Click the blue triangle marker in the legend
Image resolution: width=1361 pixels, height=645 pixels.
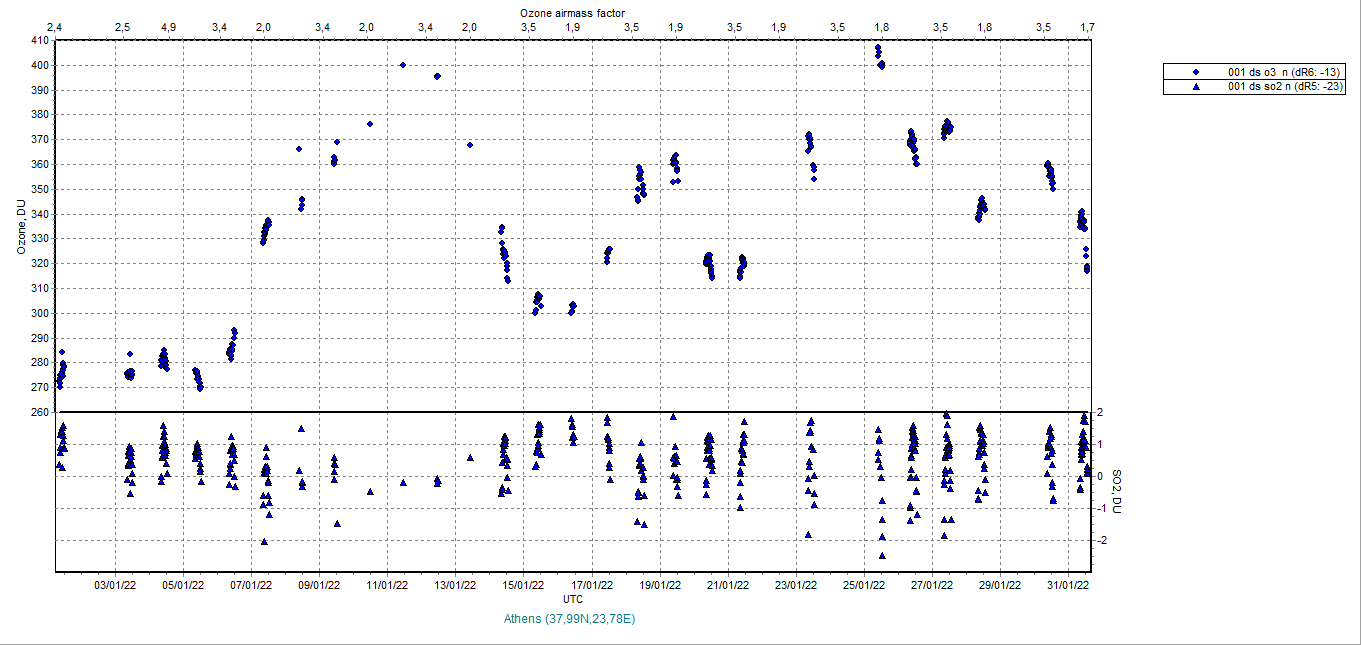(x=1196, y=87)
